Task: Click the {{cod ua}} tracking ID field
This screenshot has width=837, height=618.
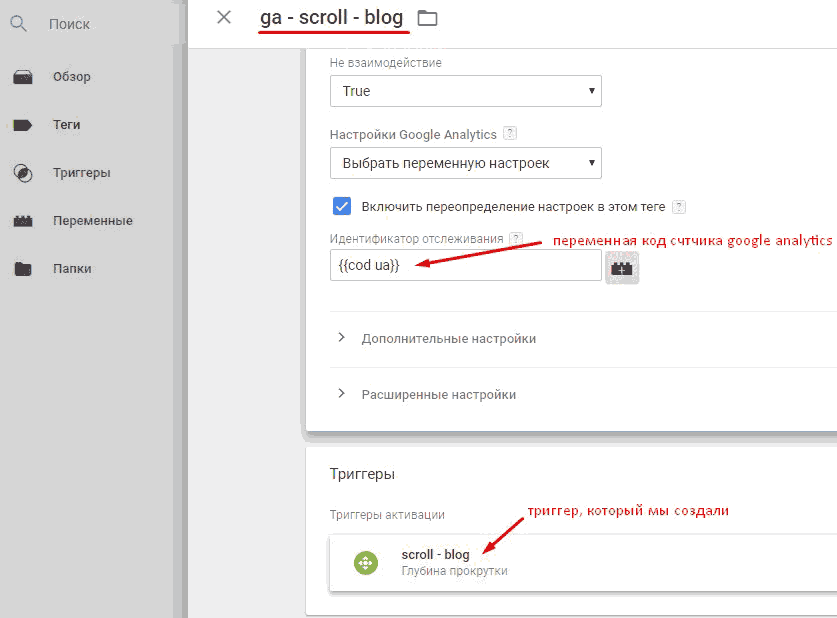Action: (x=465, y=265)
